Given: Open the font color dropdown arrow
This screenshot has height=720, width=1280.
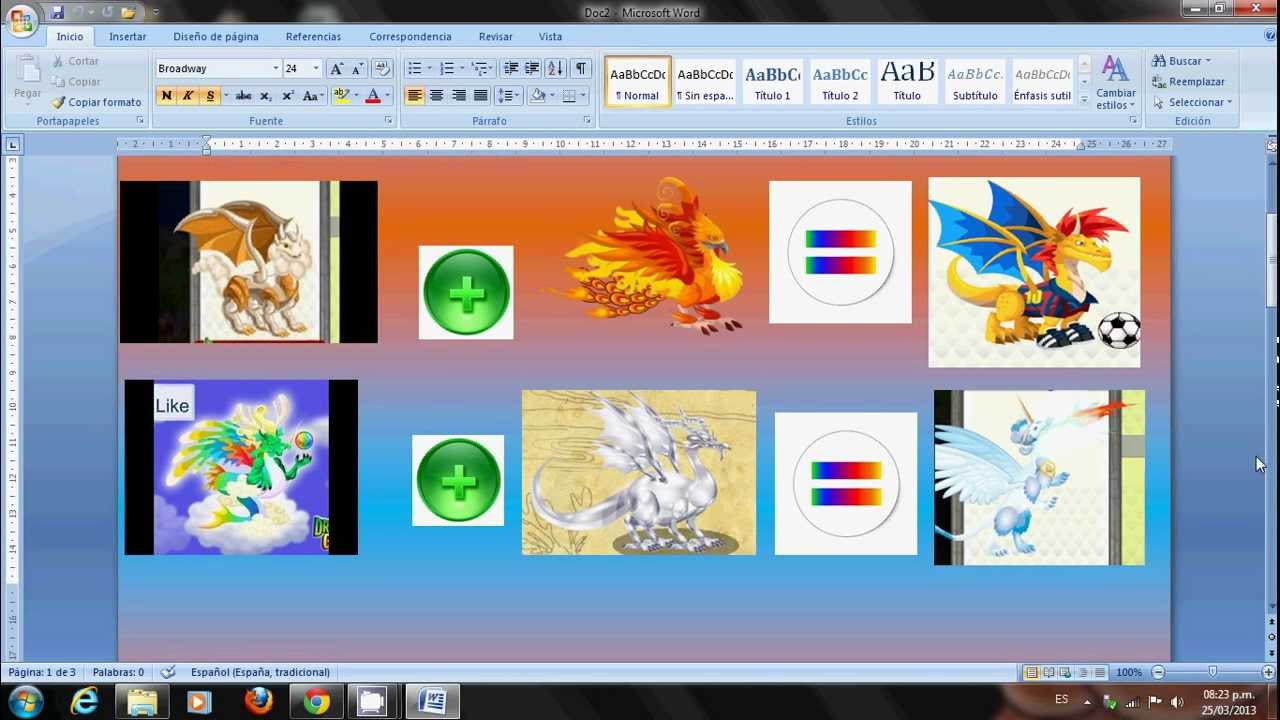Looking at the screenshot, I should [388, 96].
